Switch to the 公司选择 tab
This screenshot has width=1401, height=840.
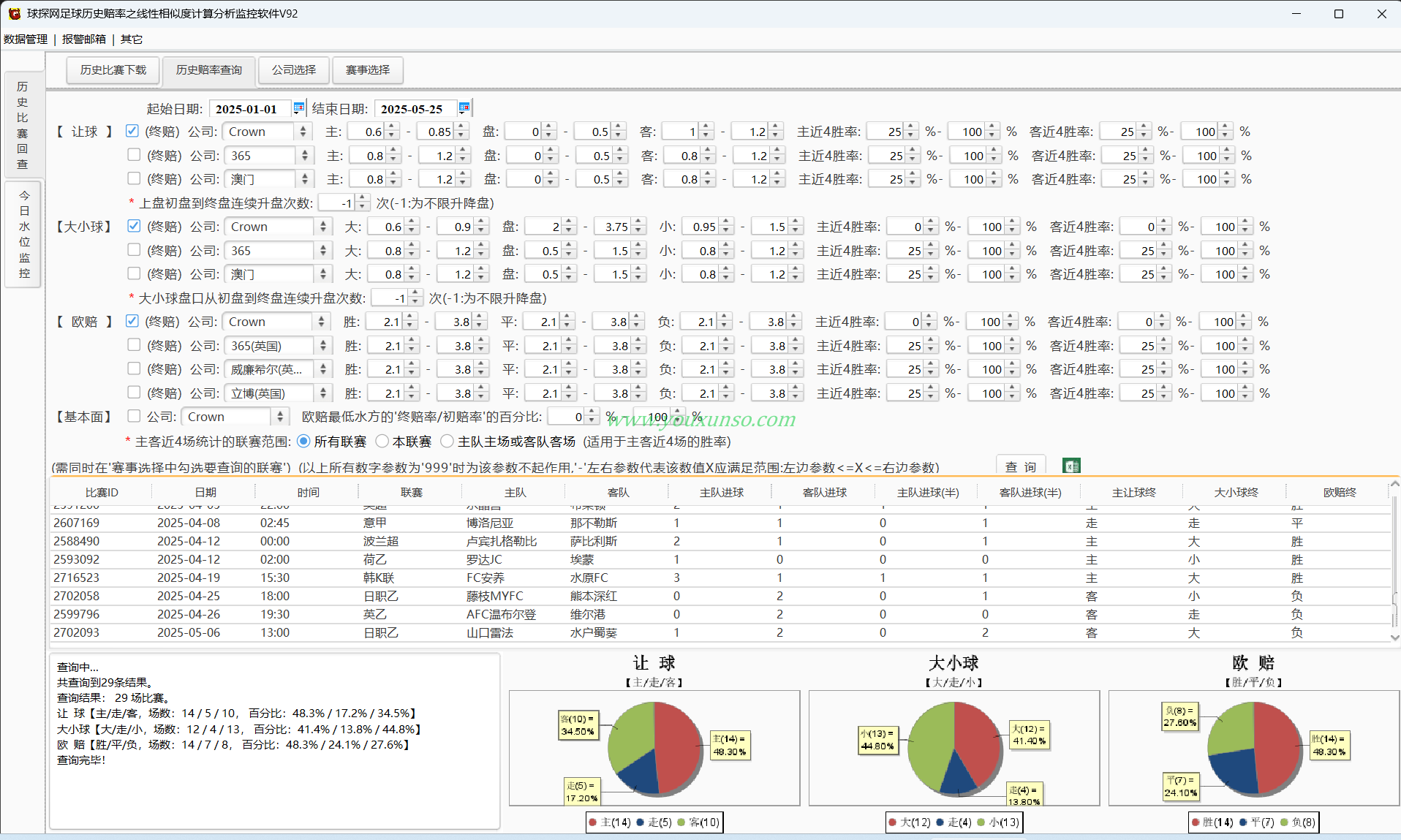pos(294,70)
